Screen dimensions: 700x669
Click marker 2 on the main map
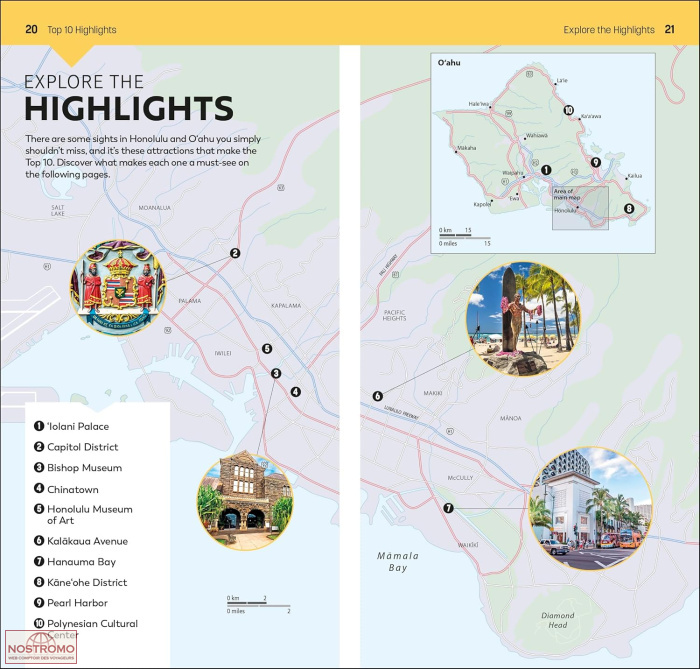click(x=235, y=253)
